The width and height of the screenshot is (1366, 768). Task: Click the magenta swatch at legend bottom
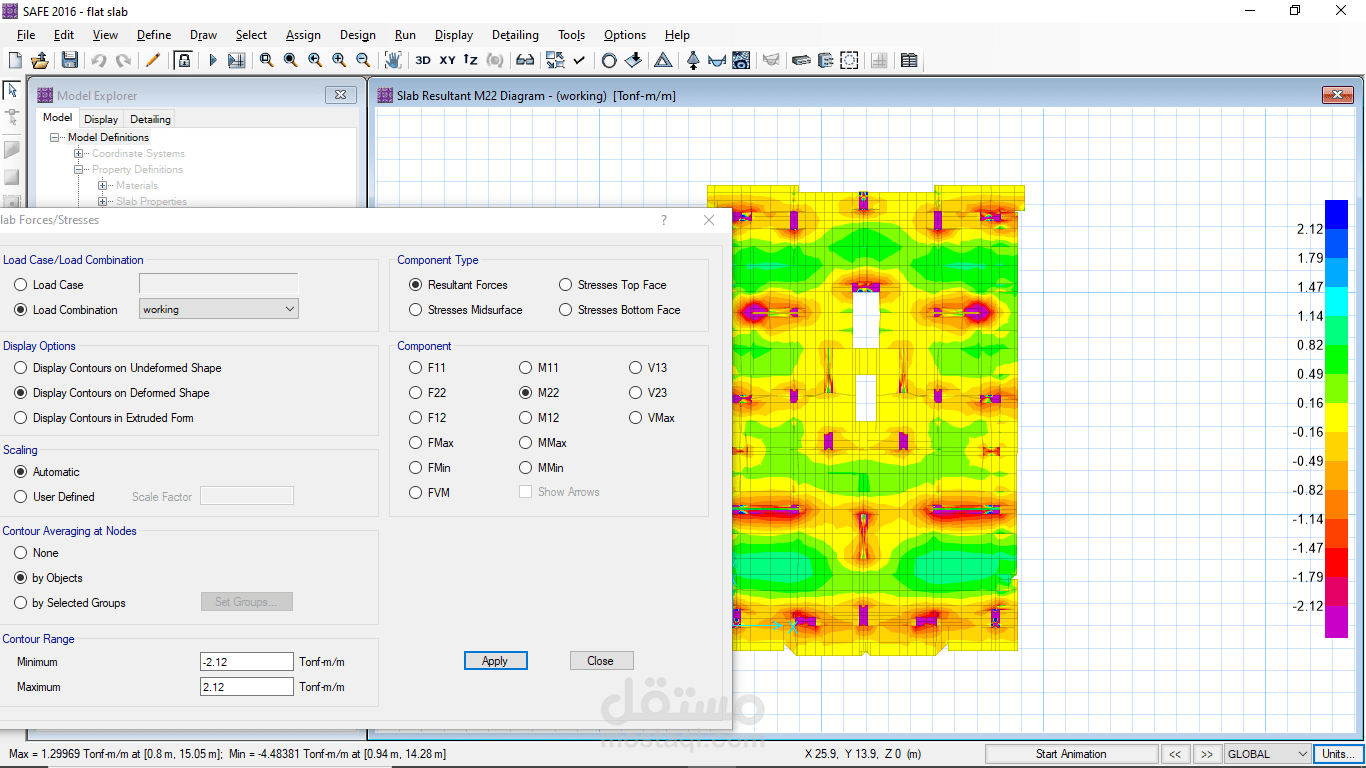pyautogui.click(x=1336, y=621)
